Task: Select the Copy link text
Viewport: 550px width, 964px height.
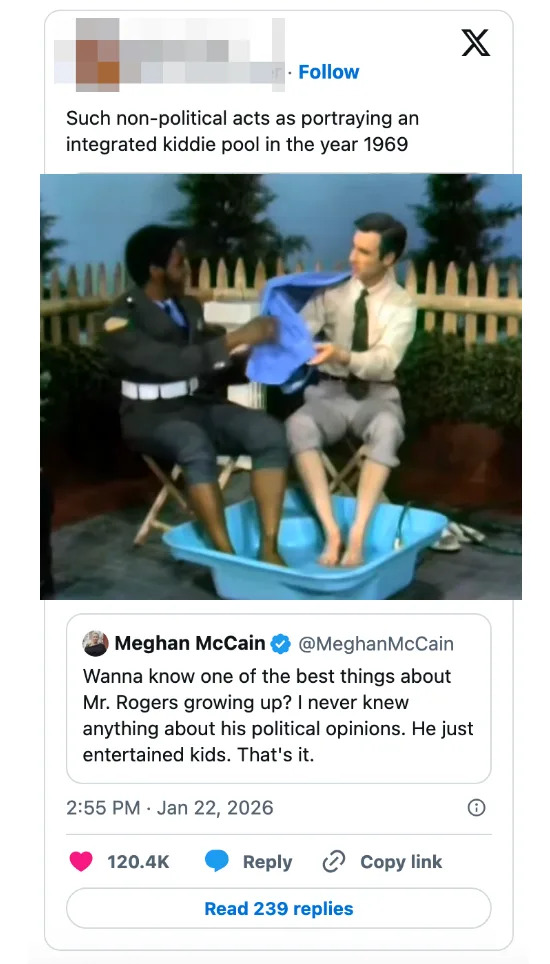Action: (x=401, y=862)
